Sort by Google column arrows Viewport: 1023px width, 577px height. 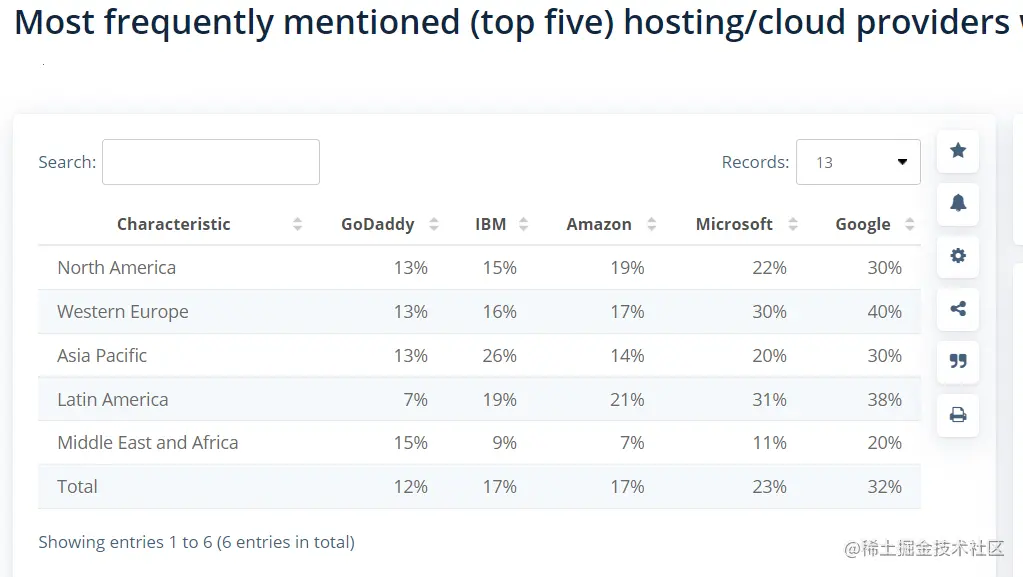coord(909,224)
